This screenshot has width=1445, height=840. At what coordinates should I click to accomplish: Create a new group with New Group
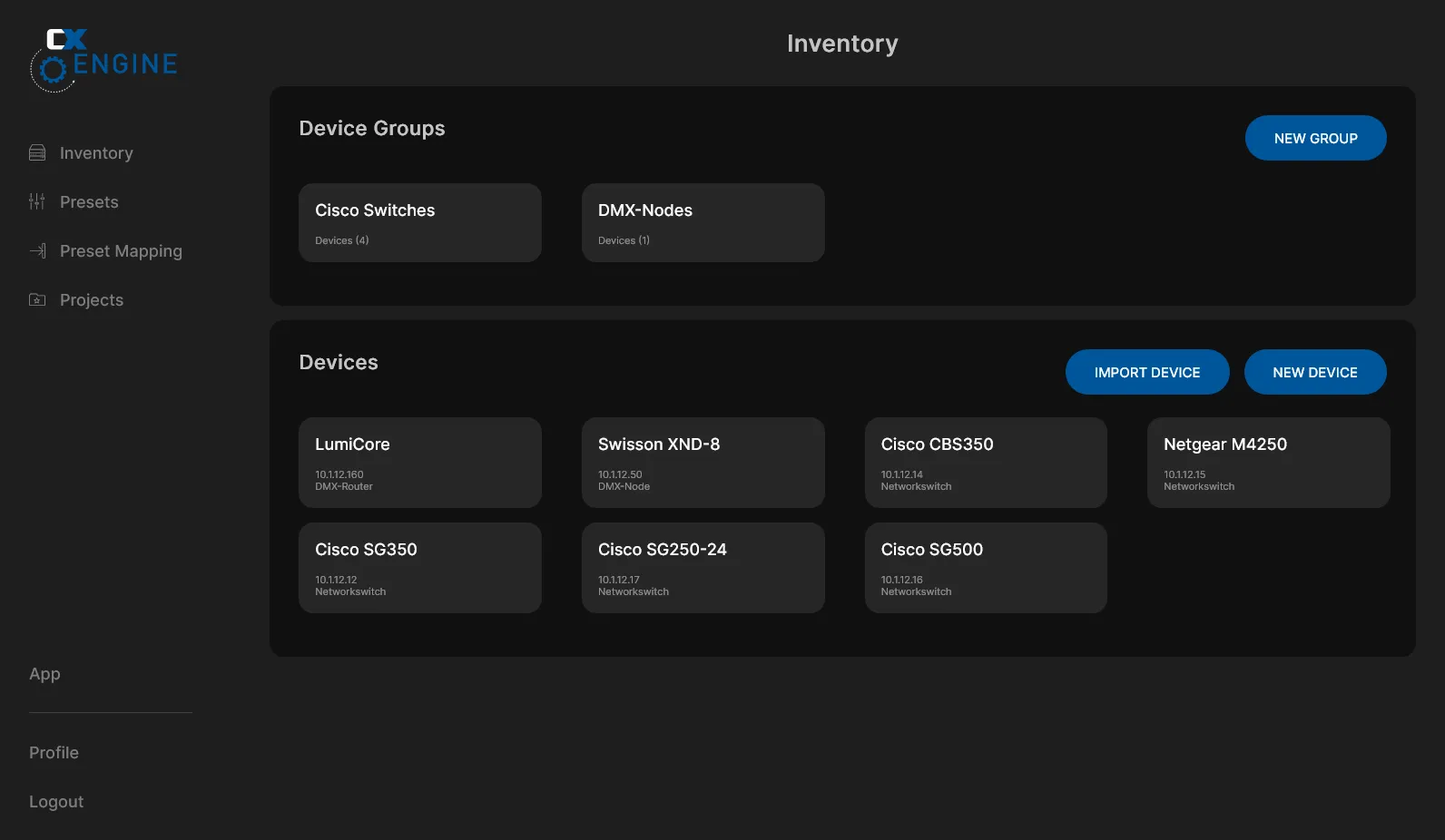click(x=1315, y=138)
